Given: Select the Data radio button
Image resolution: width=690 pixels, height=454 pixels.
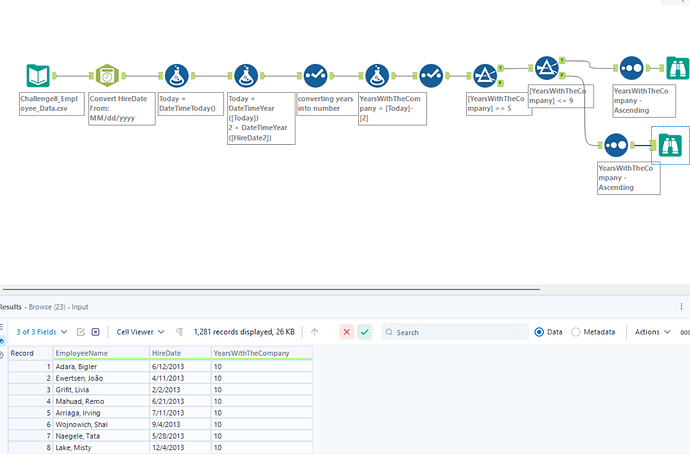Looking at the screenshot, I should (x=540, y=332).
